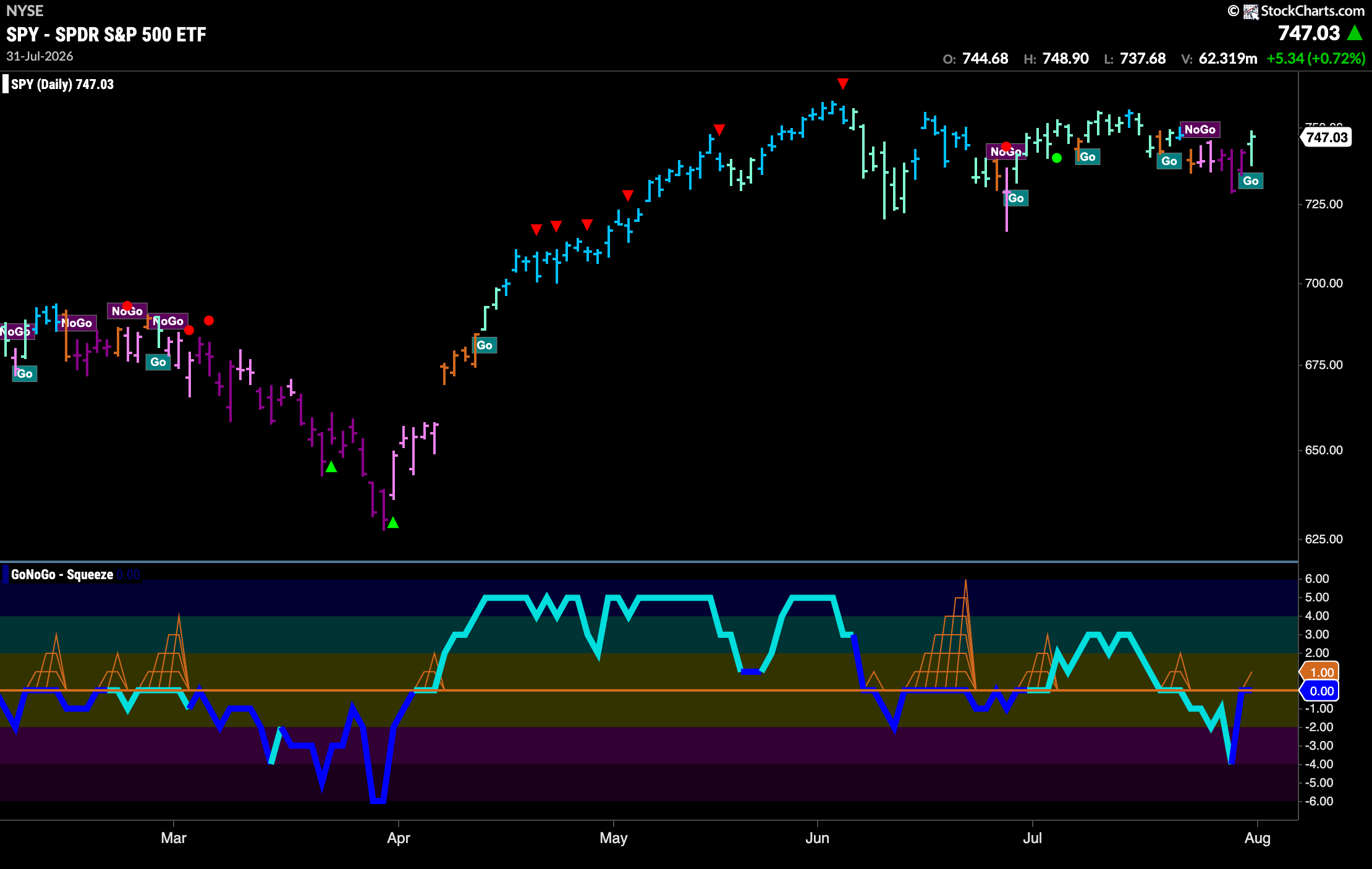Click the Jun label on time axis
This screenshot has width=1372, height=869.
coord(818,838)
